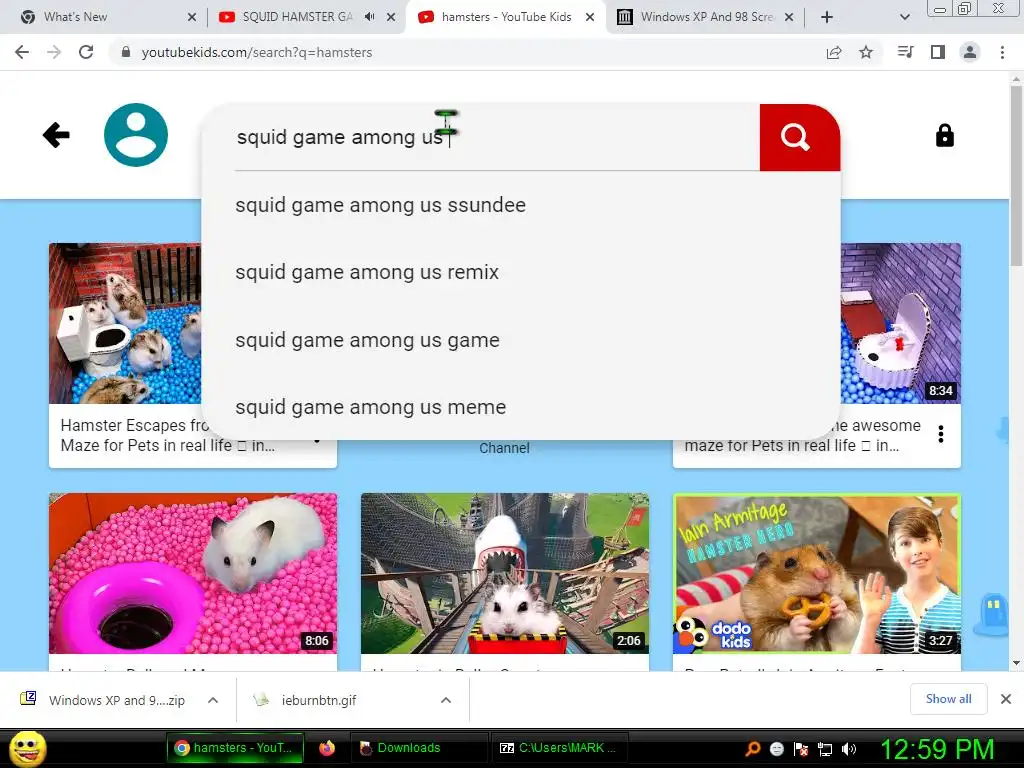Open hamsters - YouT... taskbar button
The image size is (1024, 768).
point(235,748)
